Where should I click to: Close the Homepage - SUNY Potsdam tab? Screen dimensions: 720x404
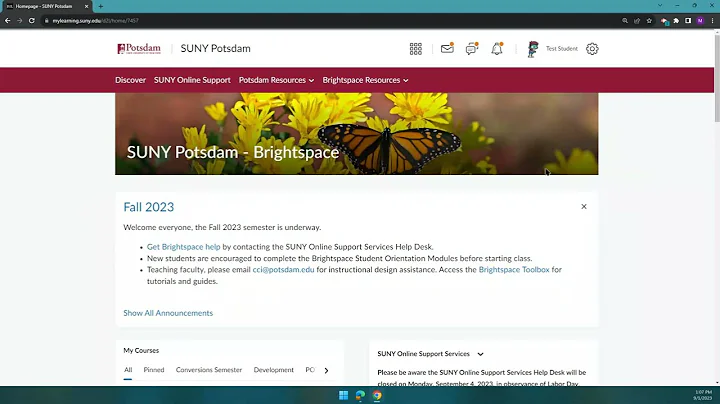pos(86,6)
